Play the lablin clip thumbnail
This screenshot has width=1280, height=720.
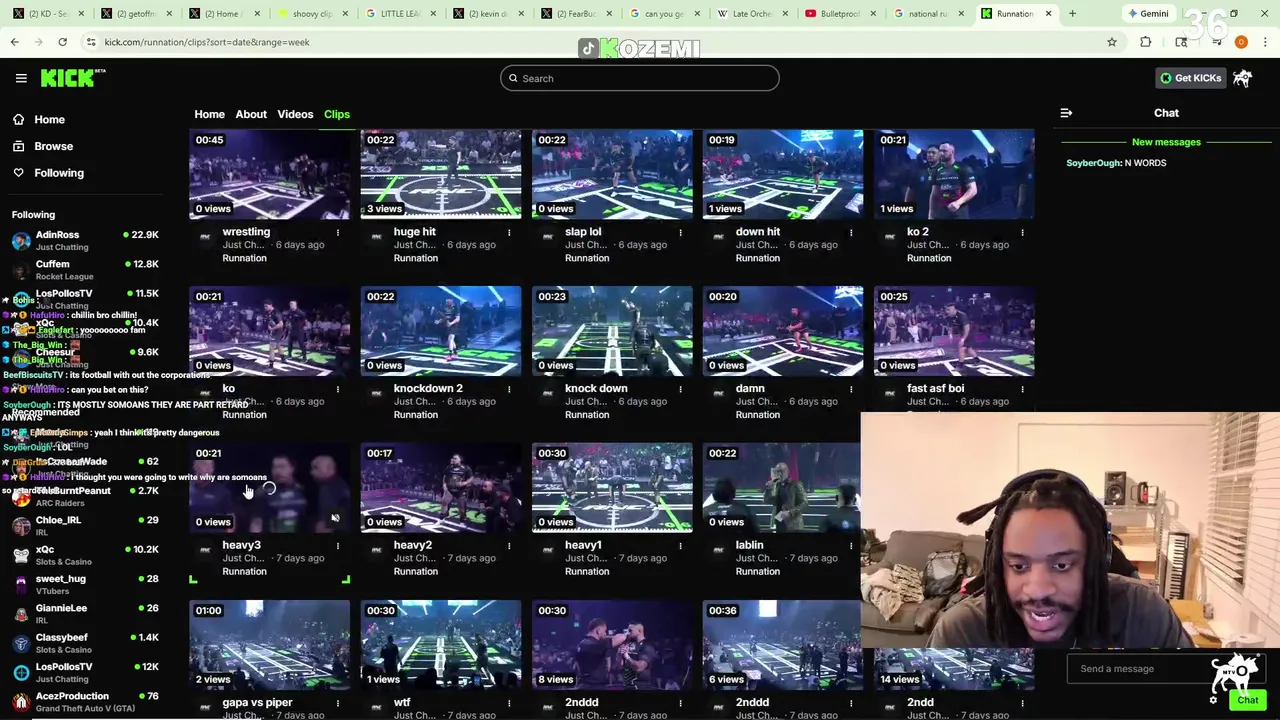[782, 488]
